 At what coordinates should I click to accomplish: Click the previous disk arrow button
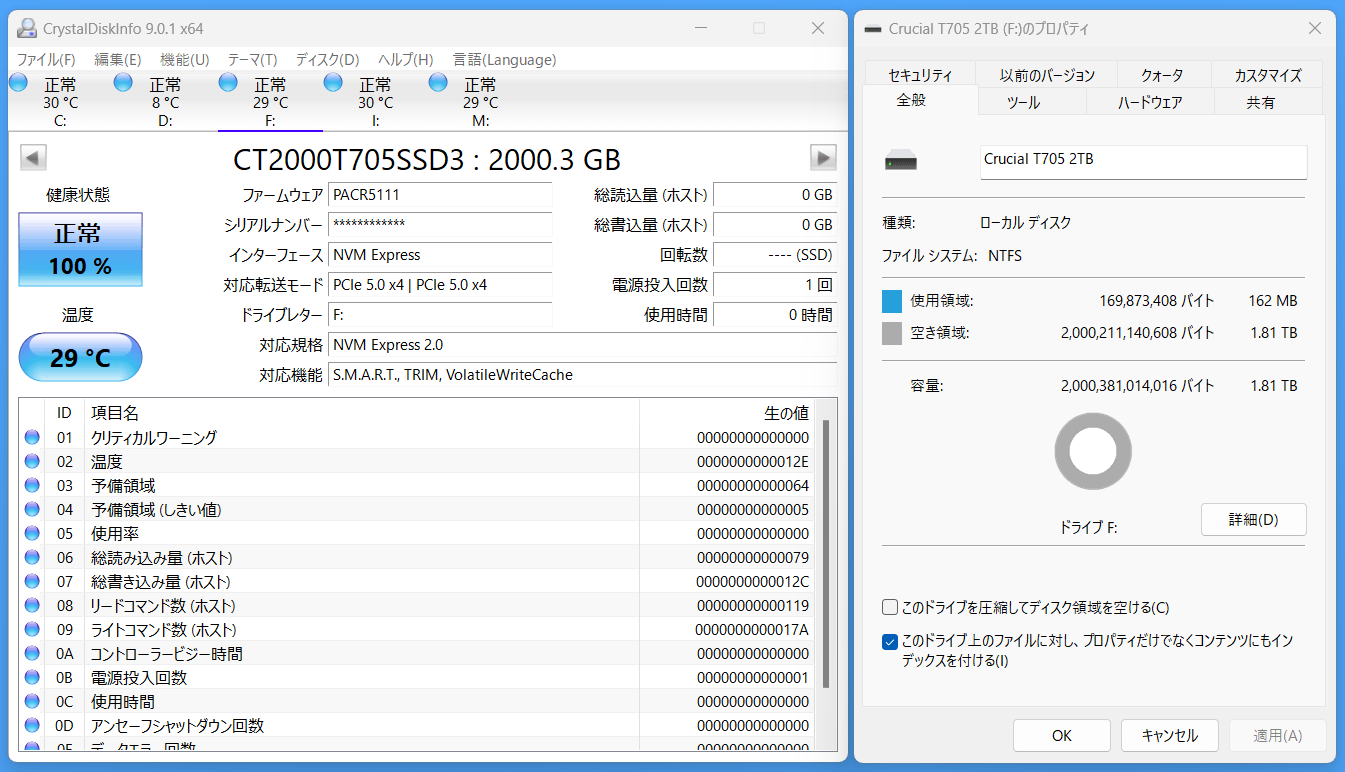(33, 158)
